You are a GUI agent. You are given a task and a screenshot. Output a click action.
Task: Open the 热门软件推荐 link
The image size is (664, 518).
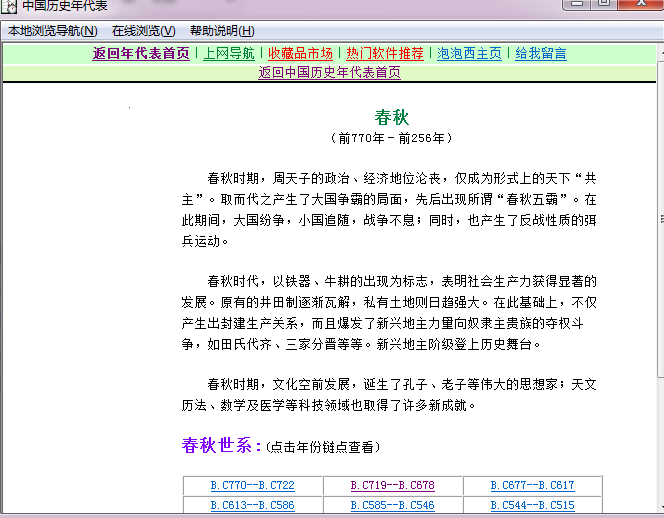point(385,53)
